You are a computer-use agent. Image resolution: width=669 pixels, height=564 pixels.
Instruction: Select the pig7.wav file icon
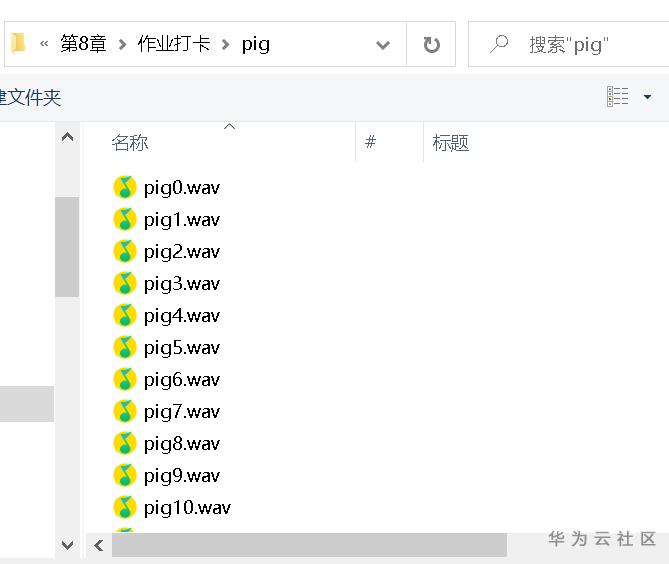pyautogui.click(x=125, y=411)
